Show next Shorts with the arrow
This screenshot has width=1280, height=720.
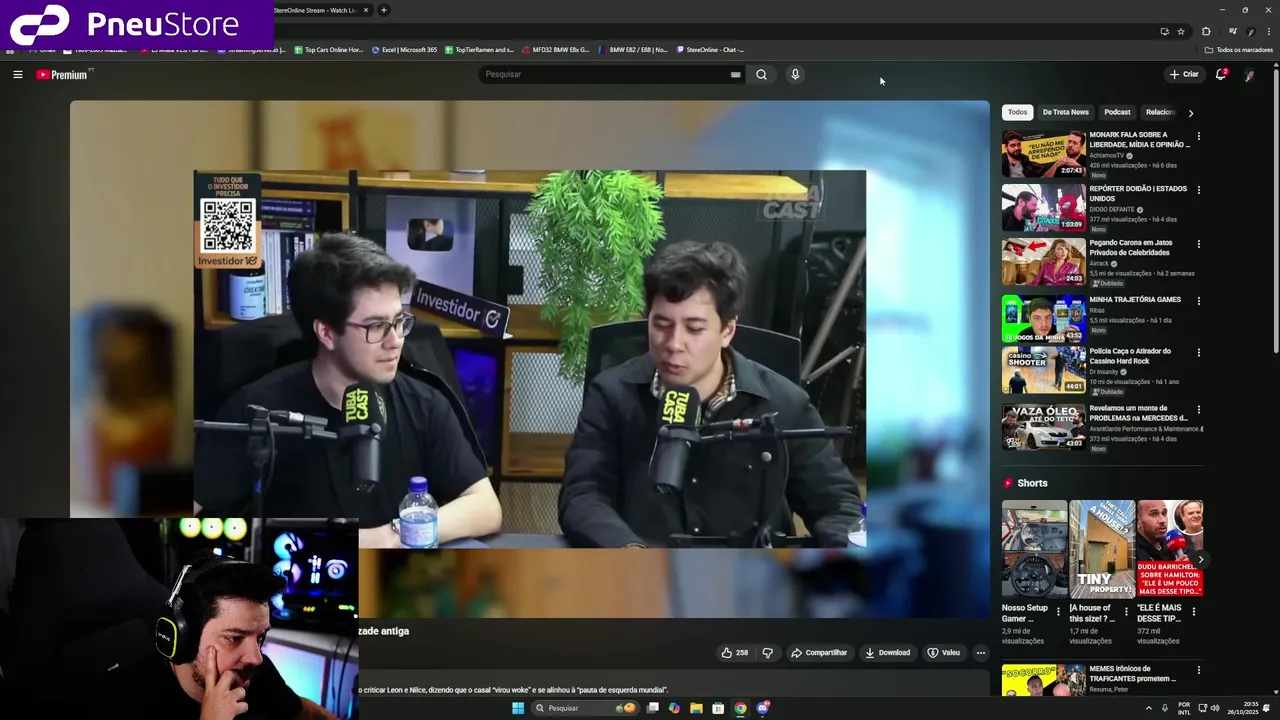(x=1200, y=560)
